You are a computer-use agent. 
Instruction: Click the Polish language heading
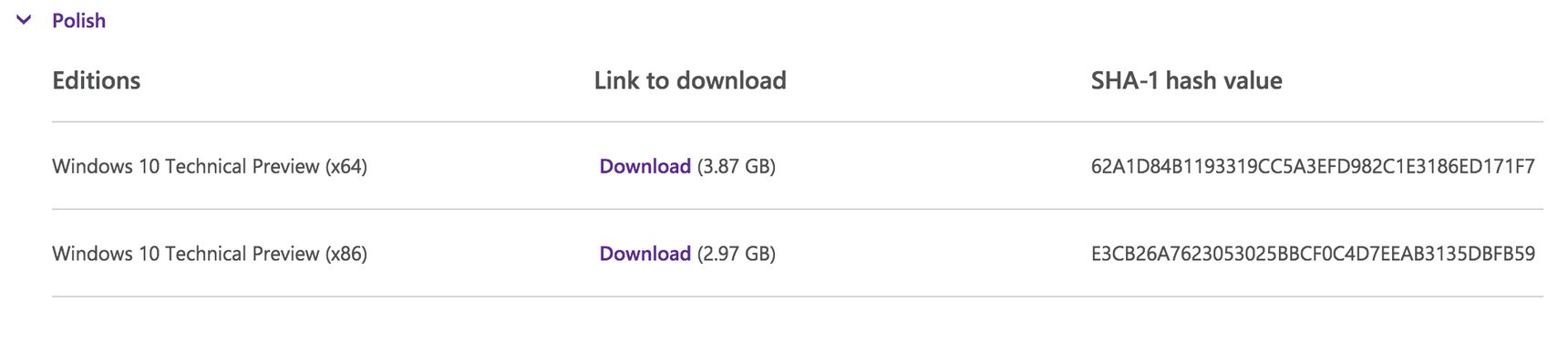[78, 20]
